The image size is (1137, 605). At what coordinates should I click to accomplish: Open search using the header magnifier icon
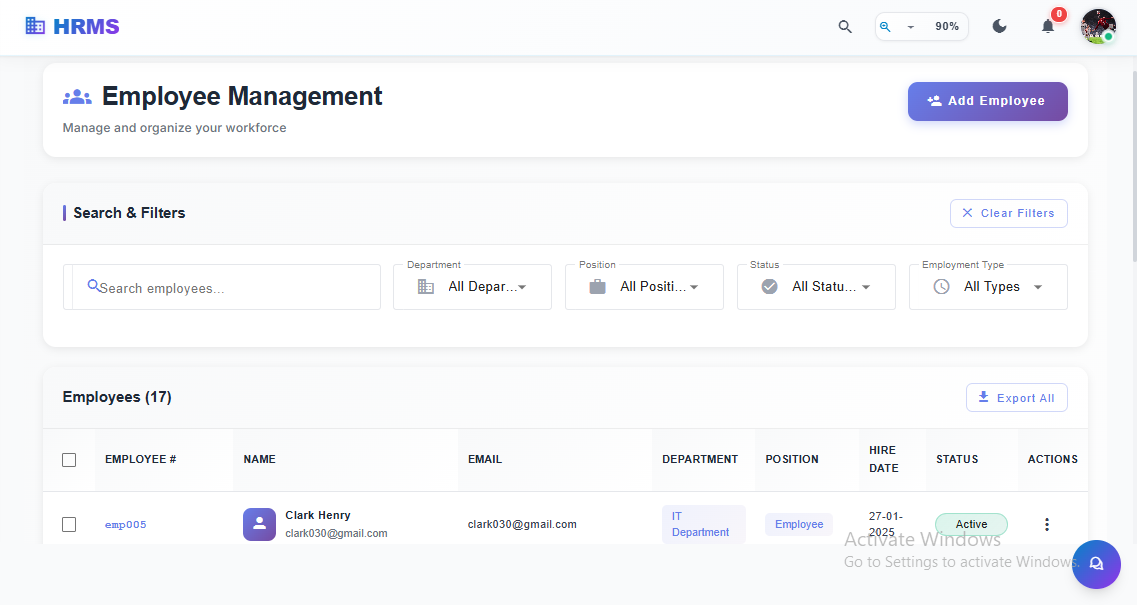(845, 27)
